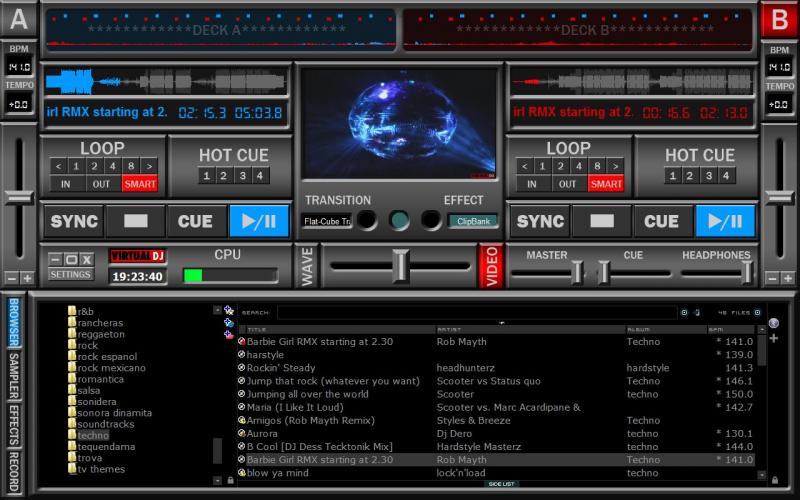The height and width of the screenshot is (500, 800).
Task: Sync deck B tempo with SYNC button
Action: tap(540, 221)
